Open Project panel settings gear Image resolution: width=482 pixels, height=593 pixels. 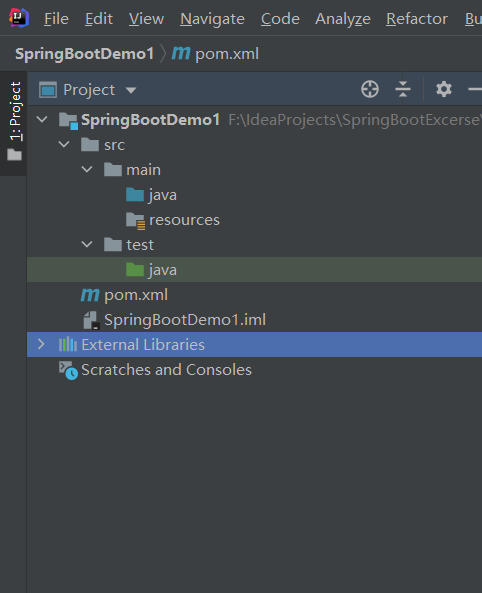(x=444, y=90)
